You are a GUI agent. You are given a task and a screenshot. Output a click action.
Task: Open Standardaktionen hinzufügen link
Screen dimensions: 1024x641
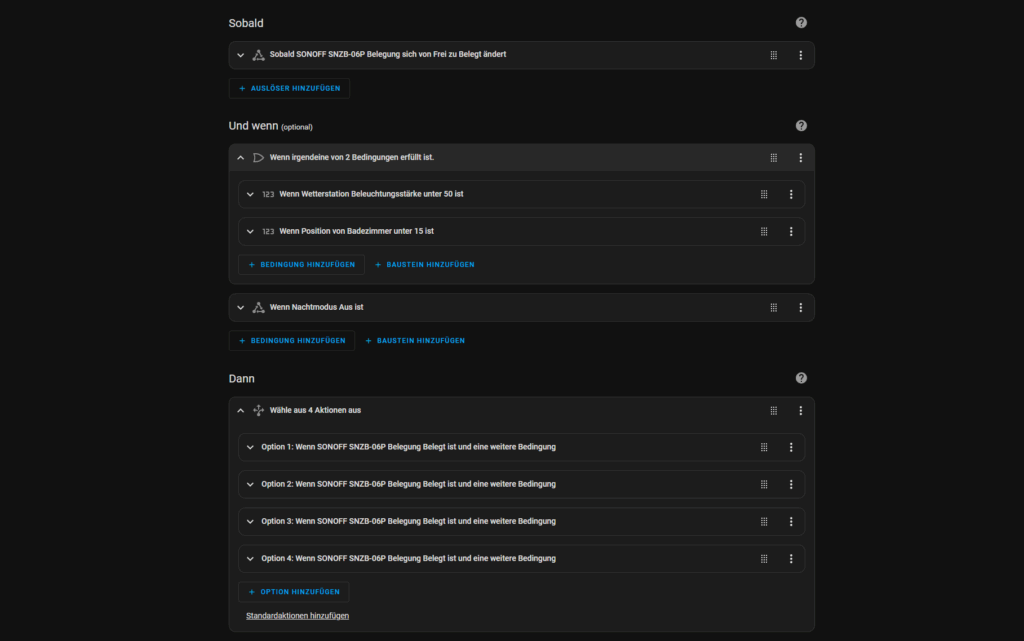click(297, 616)
